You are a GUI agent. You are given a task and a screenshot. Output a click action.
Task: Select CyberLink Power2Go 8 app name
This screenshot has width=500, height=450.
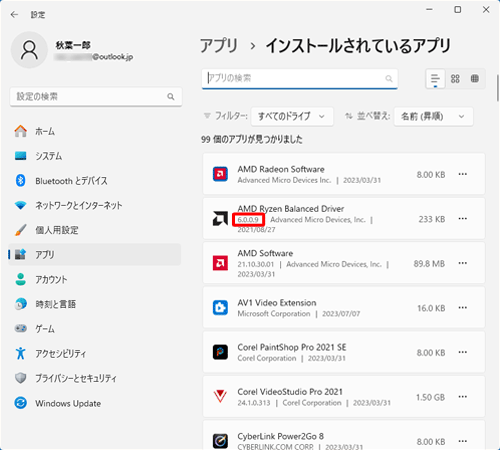click(x=281, y=436)
